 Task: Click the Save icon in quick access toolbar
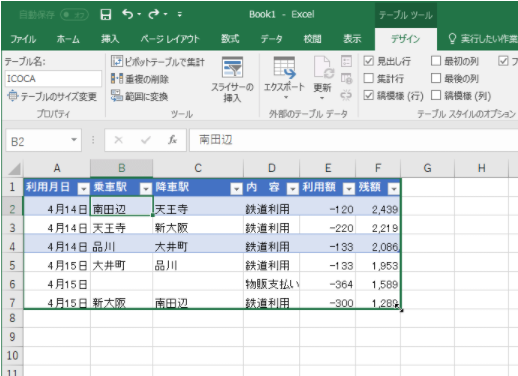[106, 14]
